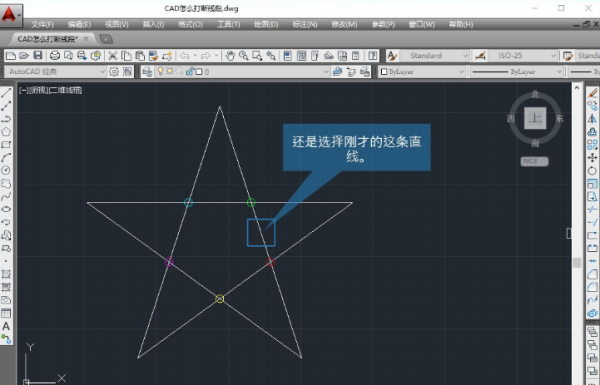Image resolution: width=600 pixels, height=385 pixels.
Task: Open the application menu red A button
Action: pos(11,15)
